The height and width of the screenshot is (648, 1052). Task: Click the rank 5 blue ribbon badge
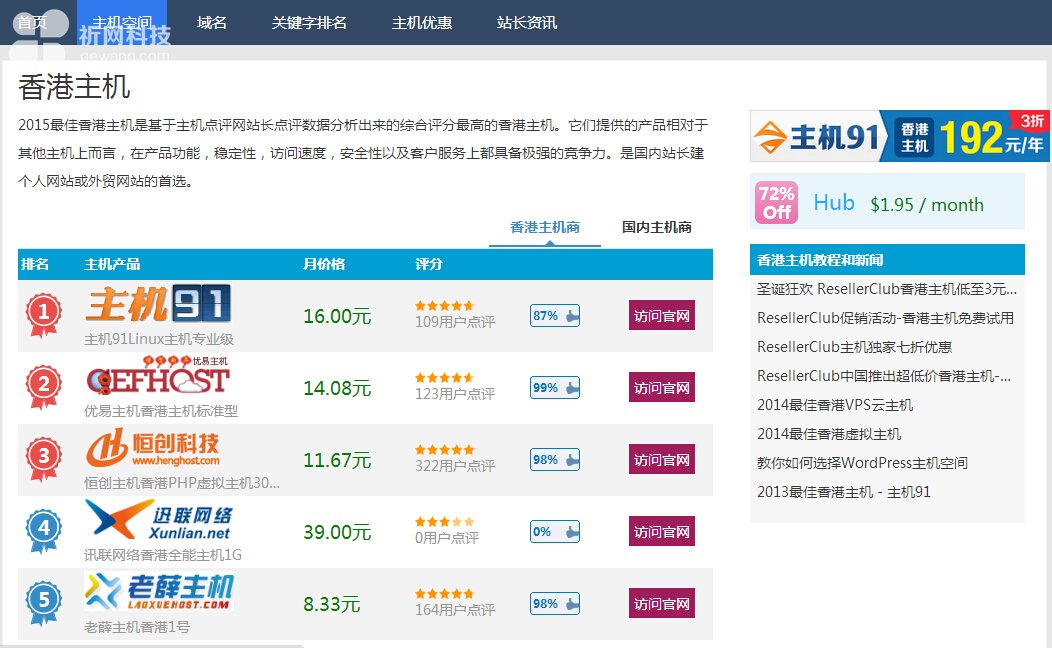point(44,602)
